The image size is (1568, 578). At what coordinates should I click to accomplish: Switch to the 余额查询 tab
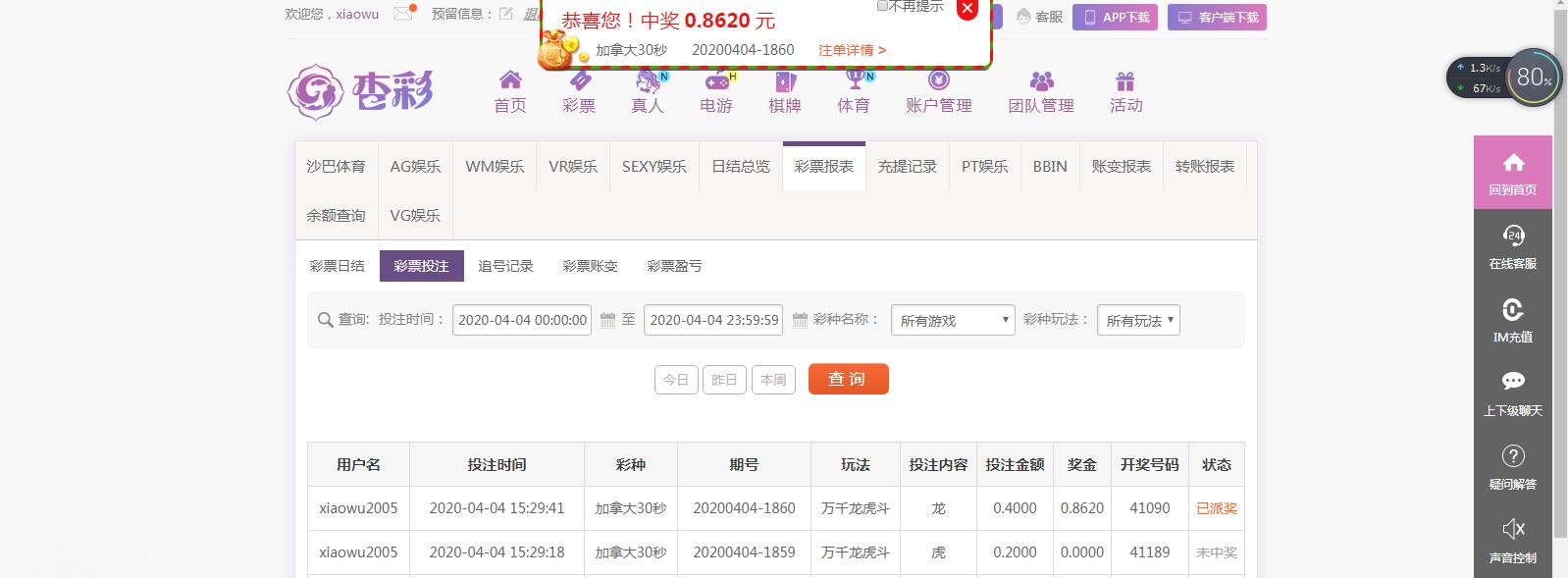336,215
